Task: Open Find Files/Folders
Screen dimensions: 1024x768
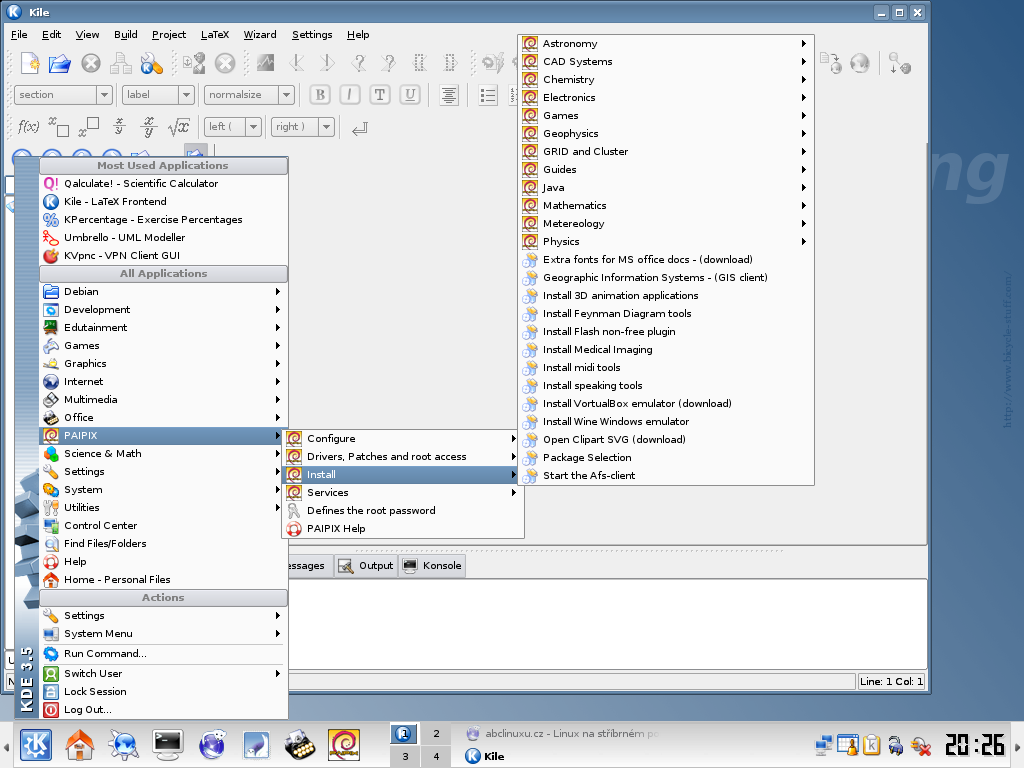Action: [x=163, y=543]
